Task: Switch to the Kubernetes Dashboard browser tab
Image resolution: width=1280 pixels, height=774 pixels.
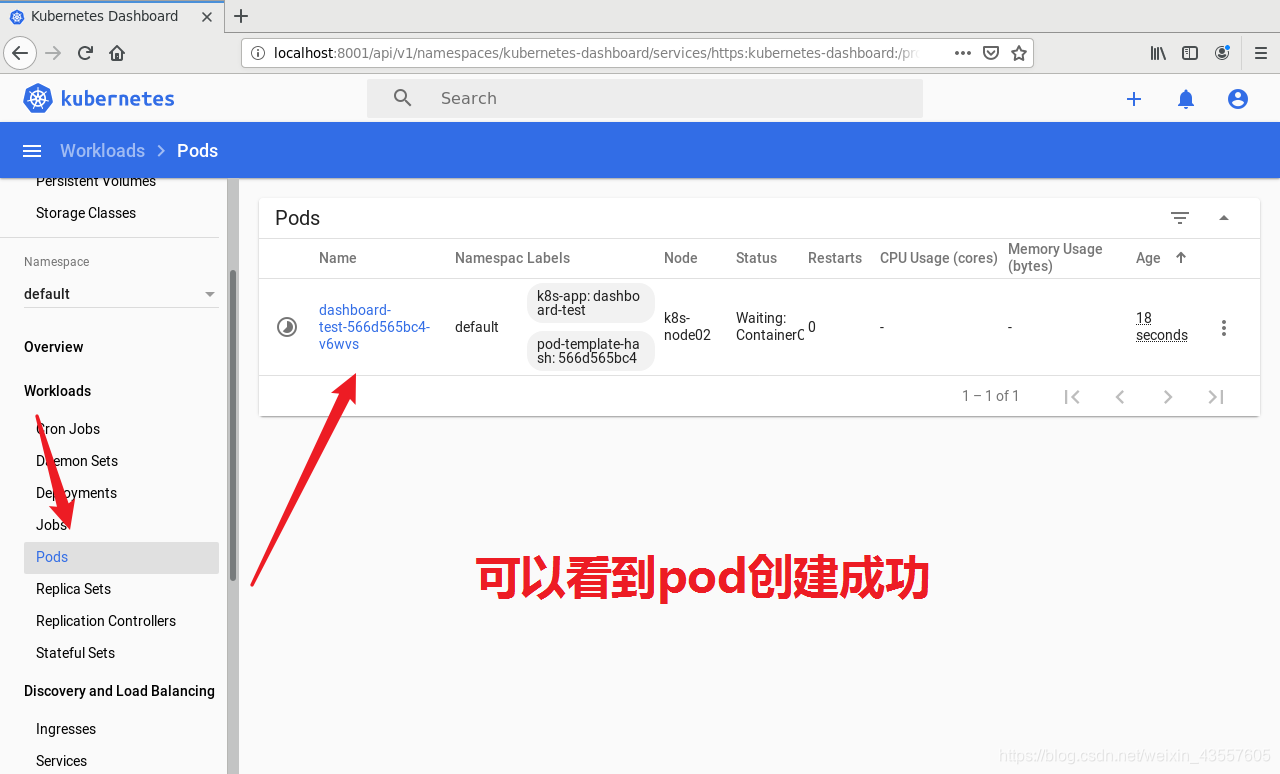Action: point(105,16)
